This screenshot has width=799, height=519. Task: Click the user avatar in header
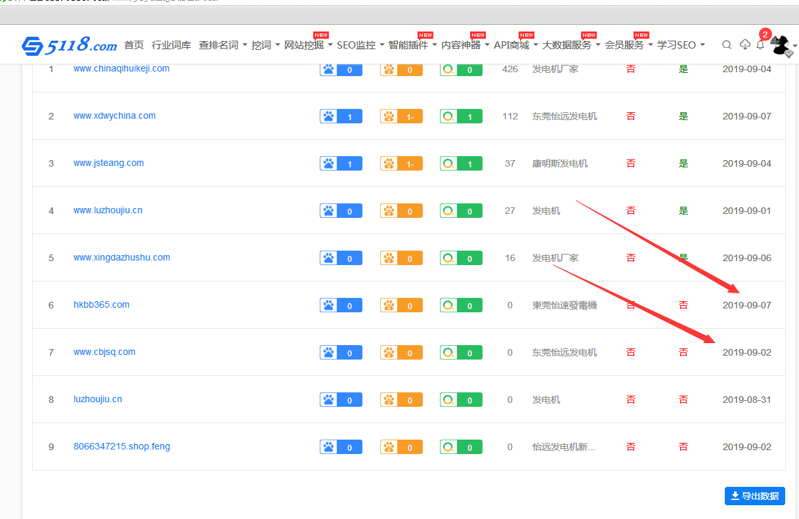(781, 45)
